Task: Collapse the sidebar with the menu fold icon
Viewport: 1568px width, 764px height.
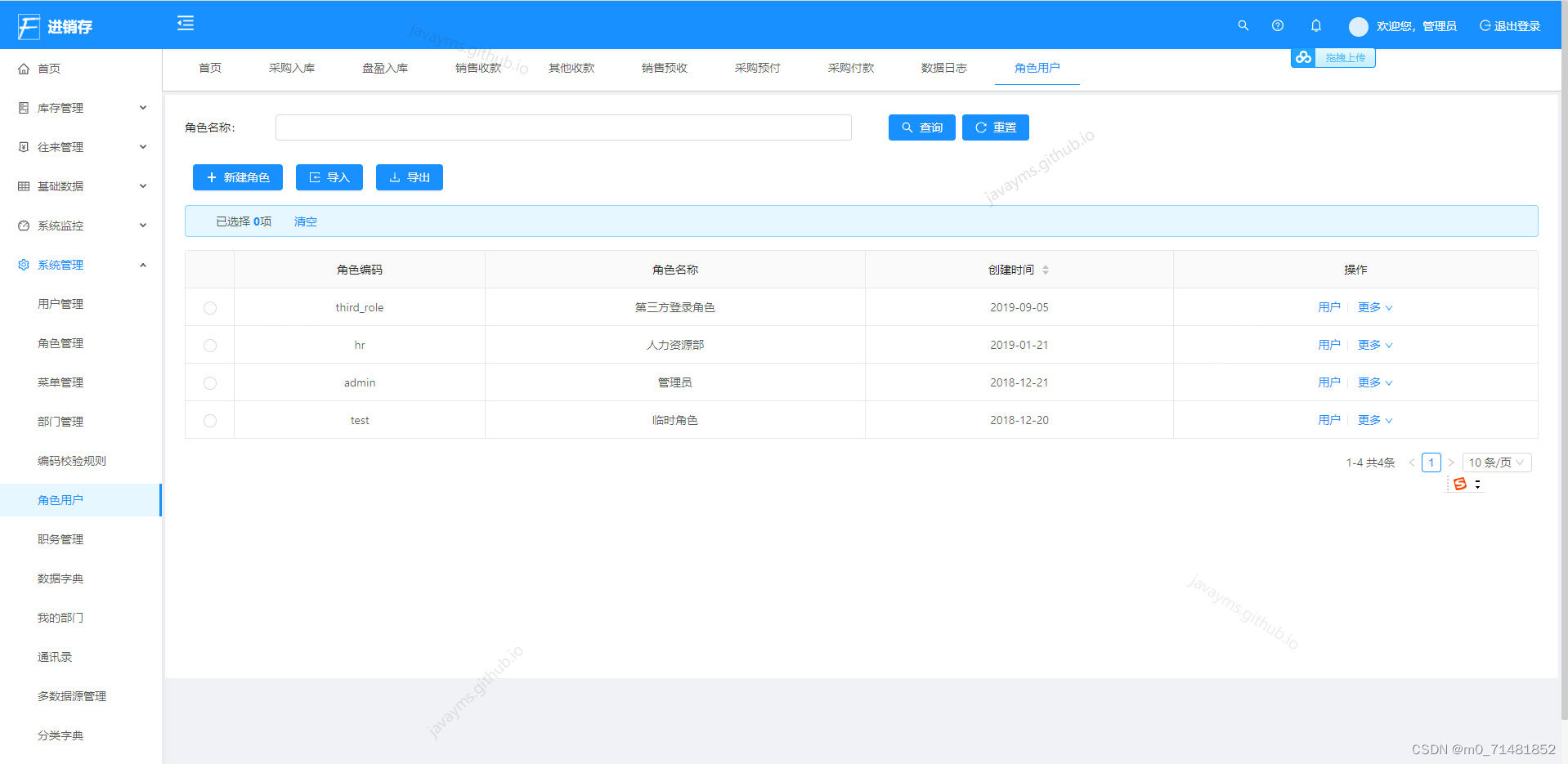Action: pyautogui.click(x=186, y=23)
